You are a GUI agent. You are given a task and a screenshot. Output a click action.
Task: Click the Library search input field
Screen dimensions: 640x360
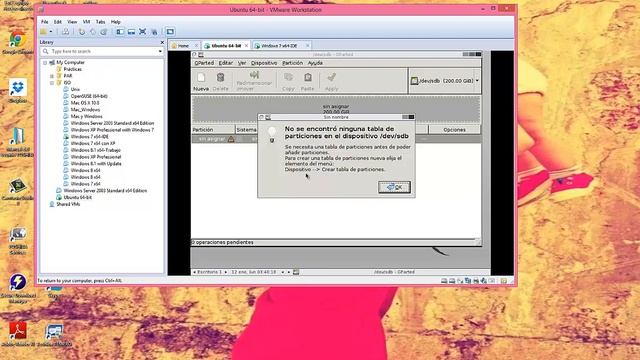pos(102,51)
